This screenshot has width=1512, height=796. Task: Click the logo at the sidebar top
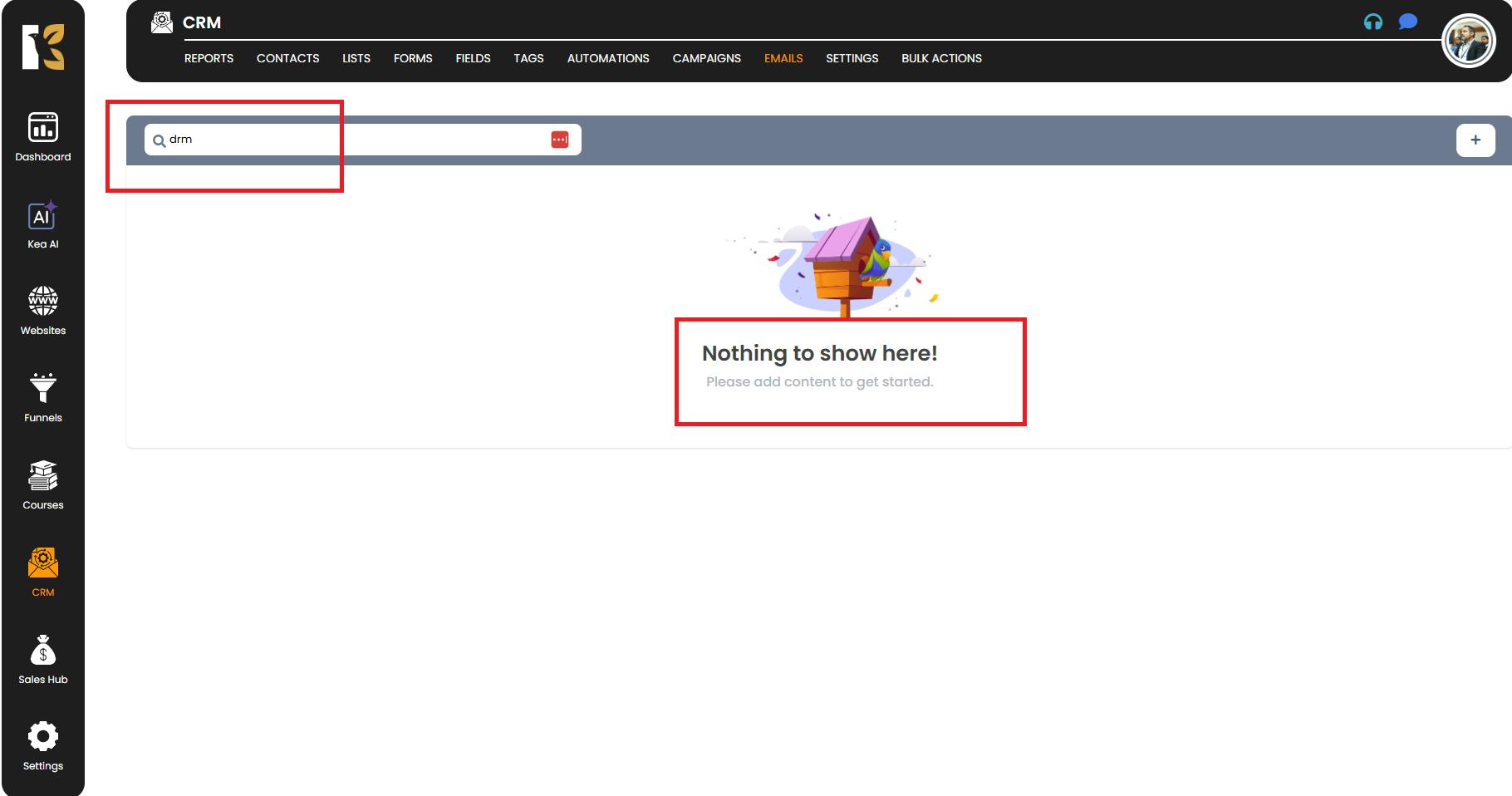click(x=43, y=47)
